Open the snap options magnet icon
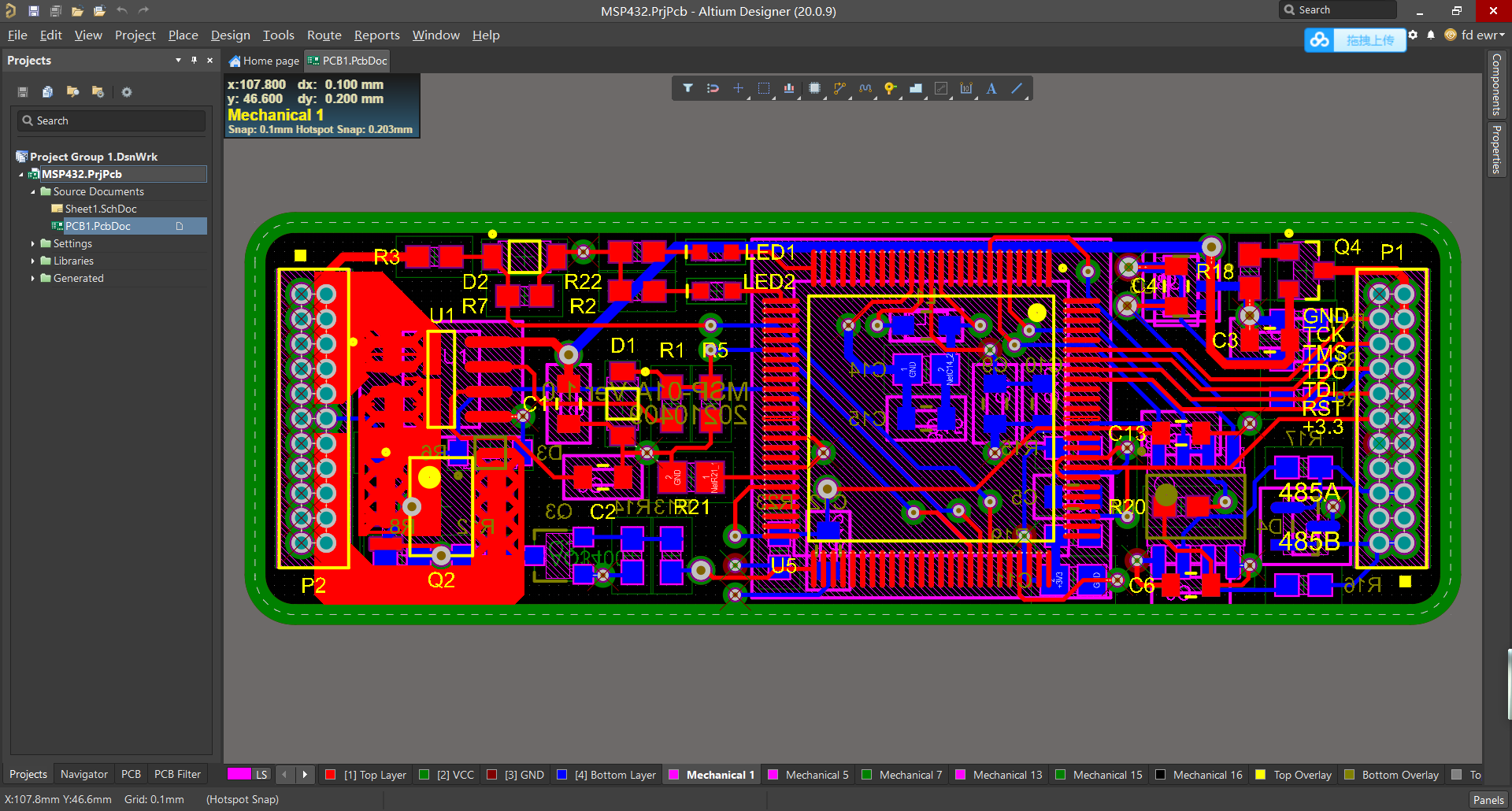Screen dimensions: 1512x811 click(713, 88)
